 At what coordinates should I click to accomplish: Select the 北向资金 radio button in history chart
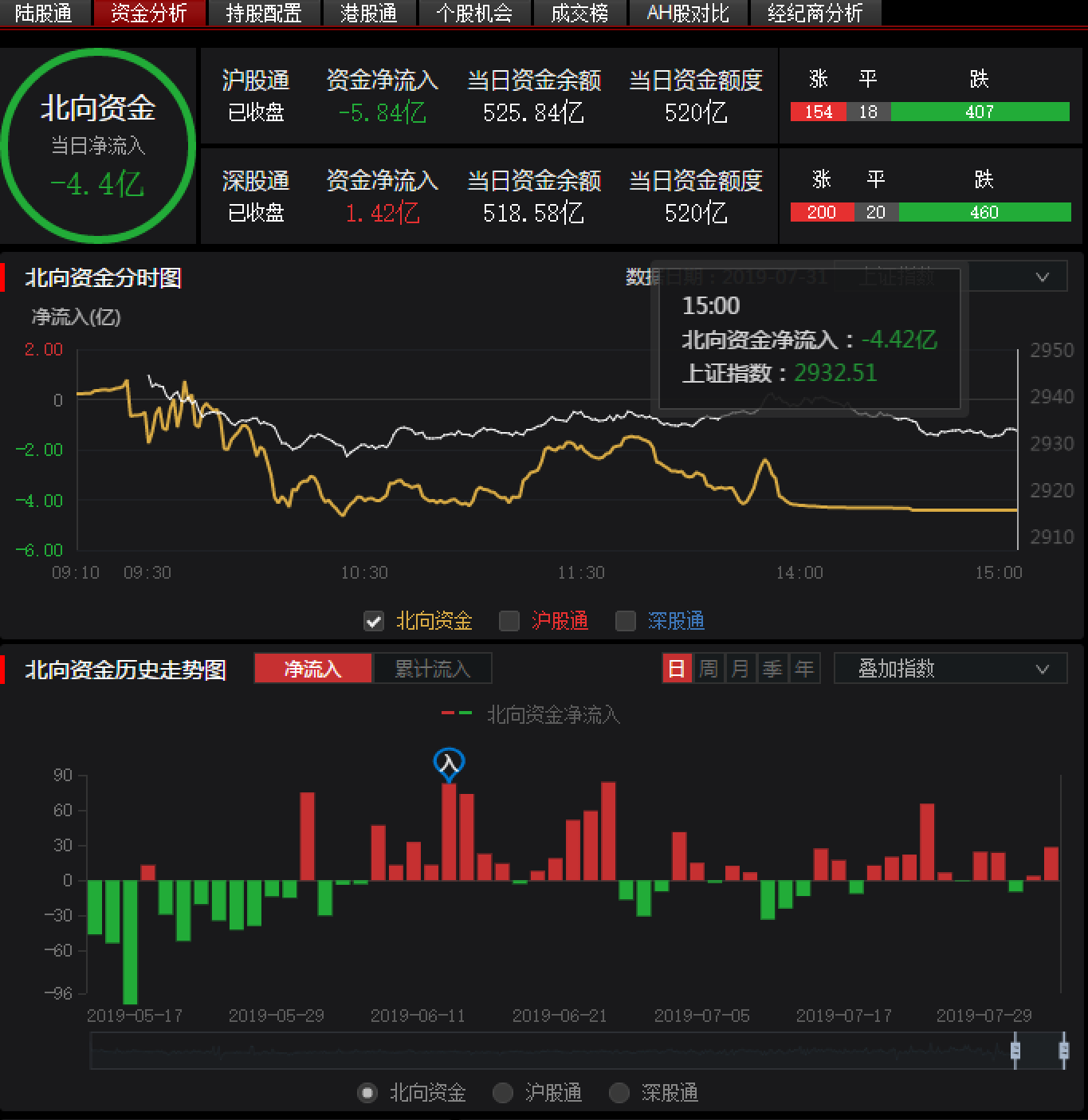coord(367,1093)
